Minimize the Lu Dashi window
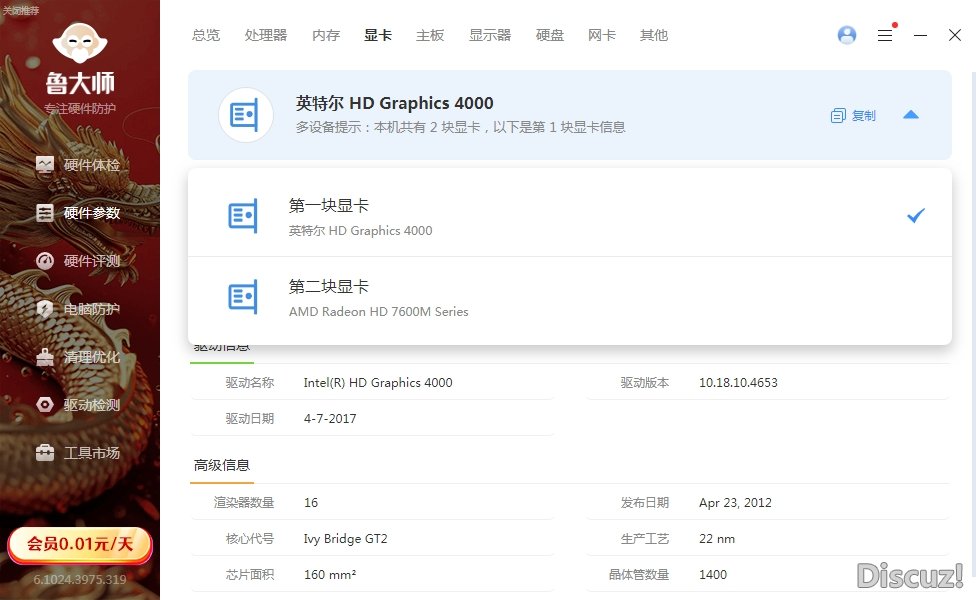Screen dimensions: 980x600 point(920,35)
